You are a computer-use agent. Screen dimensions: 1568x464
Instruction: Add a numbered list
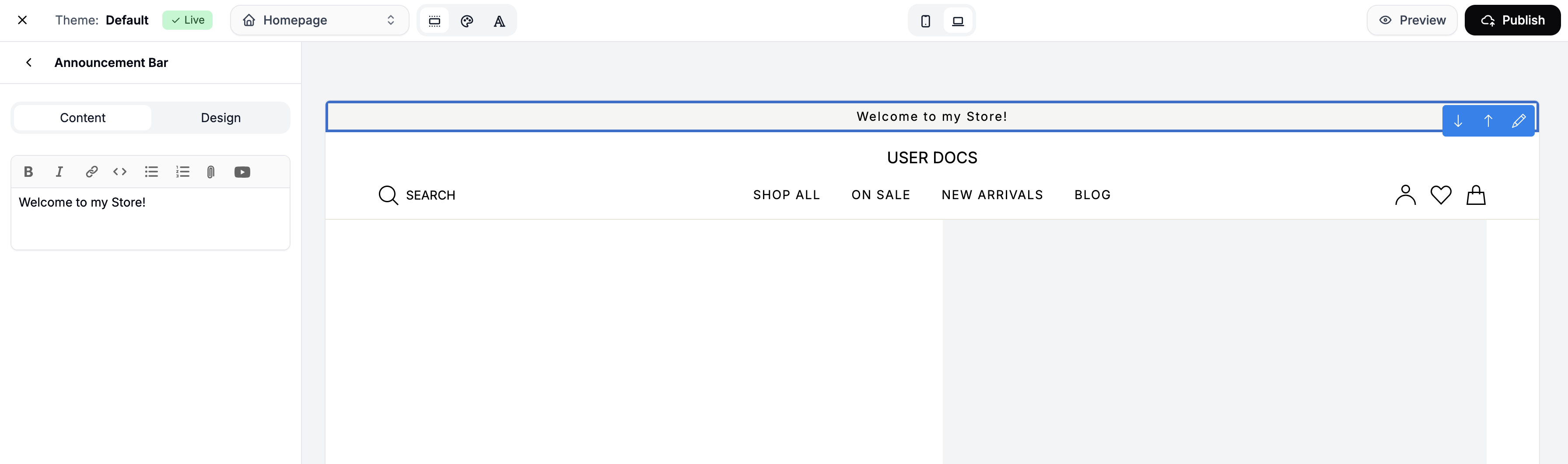(x=182, y=172)
